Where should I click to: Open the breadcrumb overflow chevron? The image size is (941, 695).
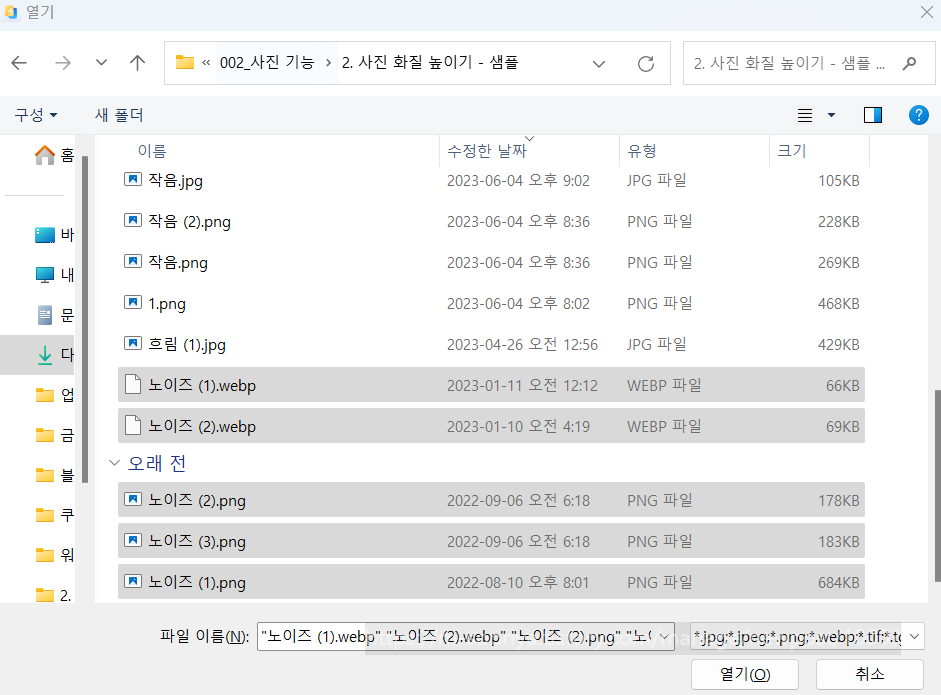point(206,62)
